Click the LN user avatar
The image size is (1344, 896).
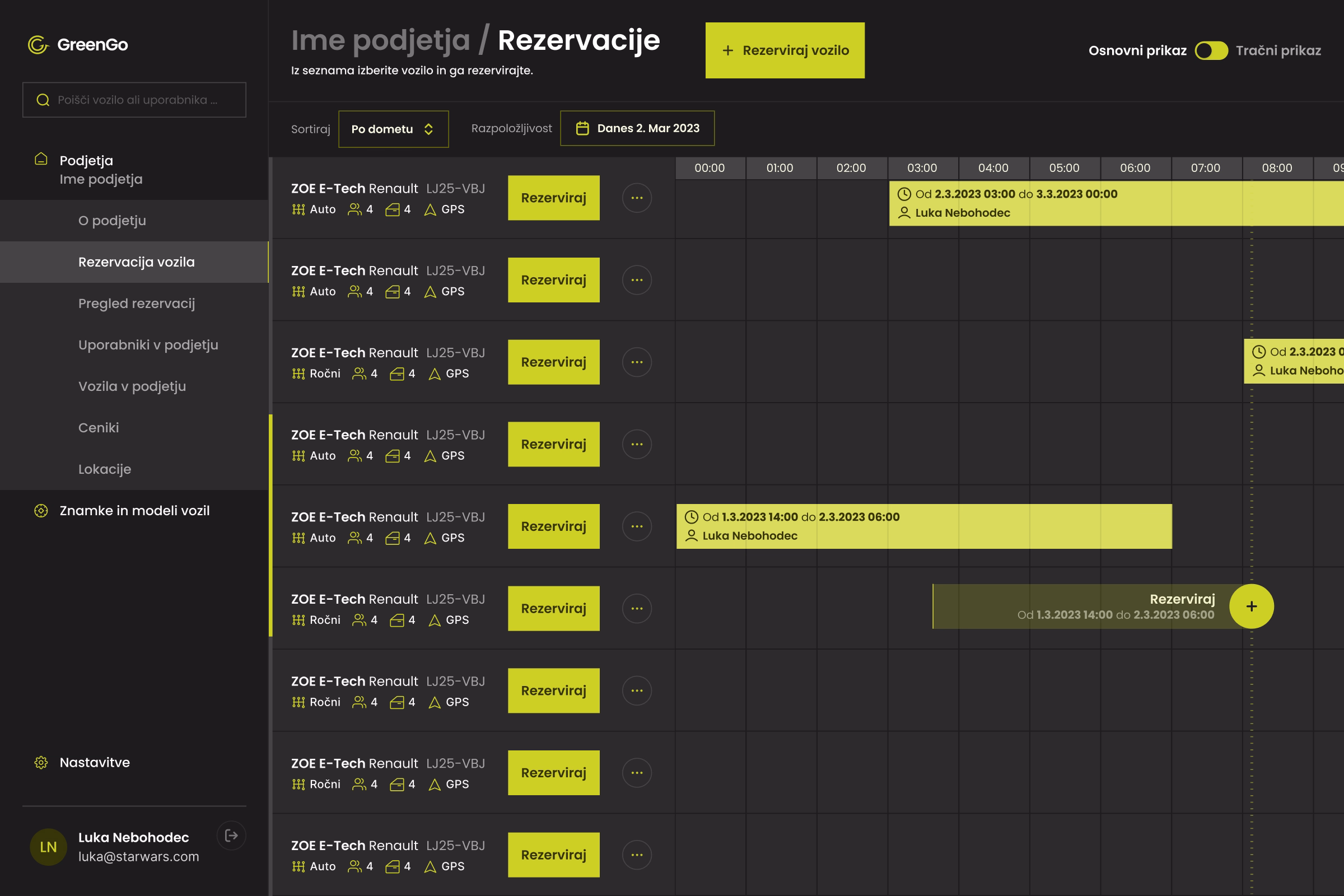(49, 847)
